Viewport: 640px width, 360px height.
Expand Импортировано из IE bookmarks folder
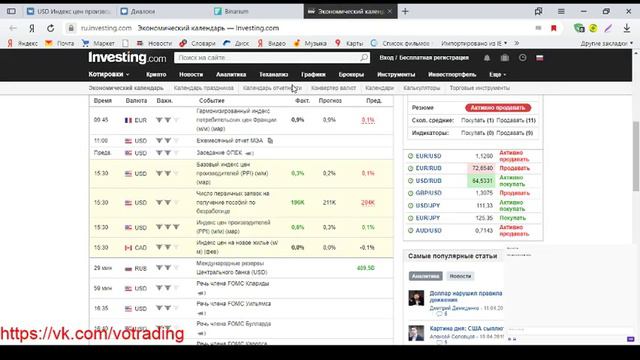(474, 43)
